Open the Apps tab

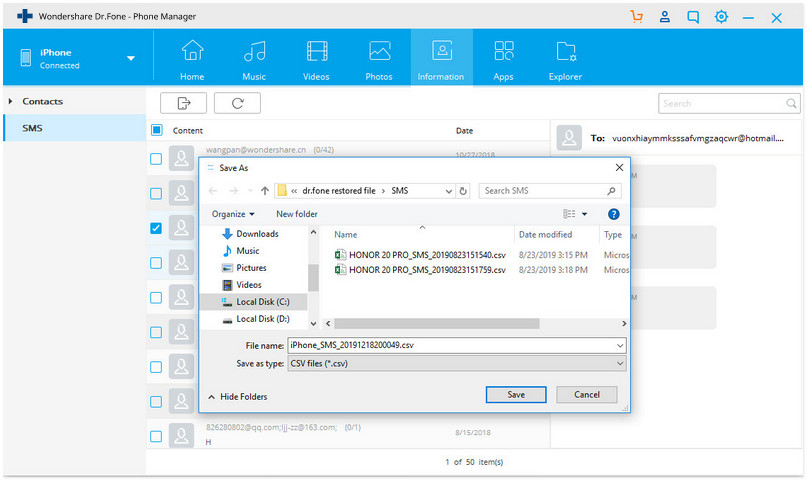point(503,60)
